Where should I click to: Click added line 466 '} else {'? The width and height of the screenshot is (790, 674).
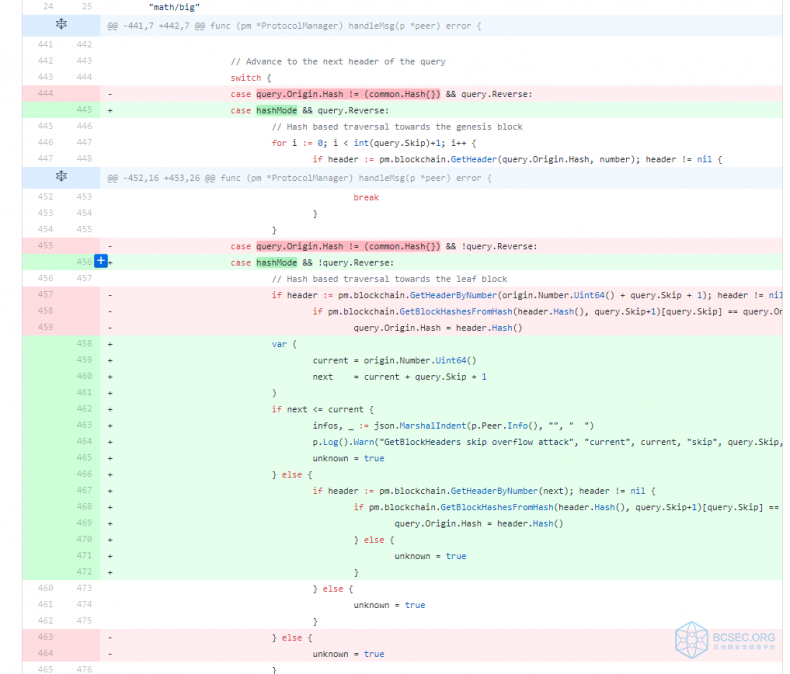coord(292,475)
